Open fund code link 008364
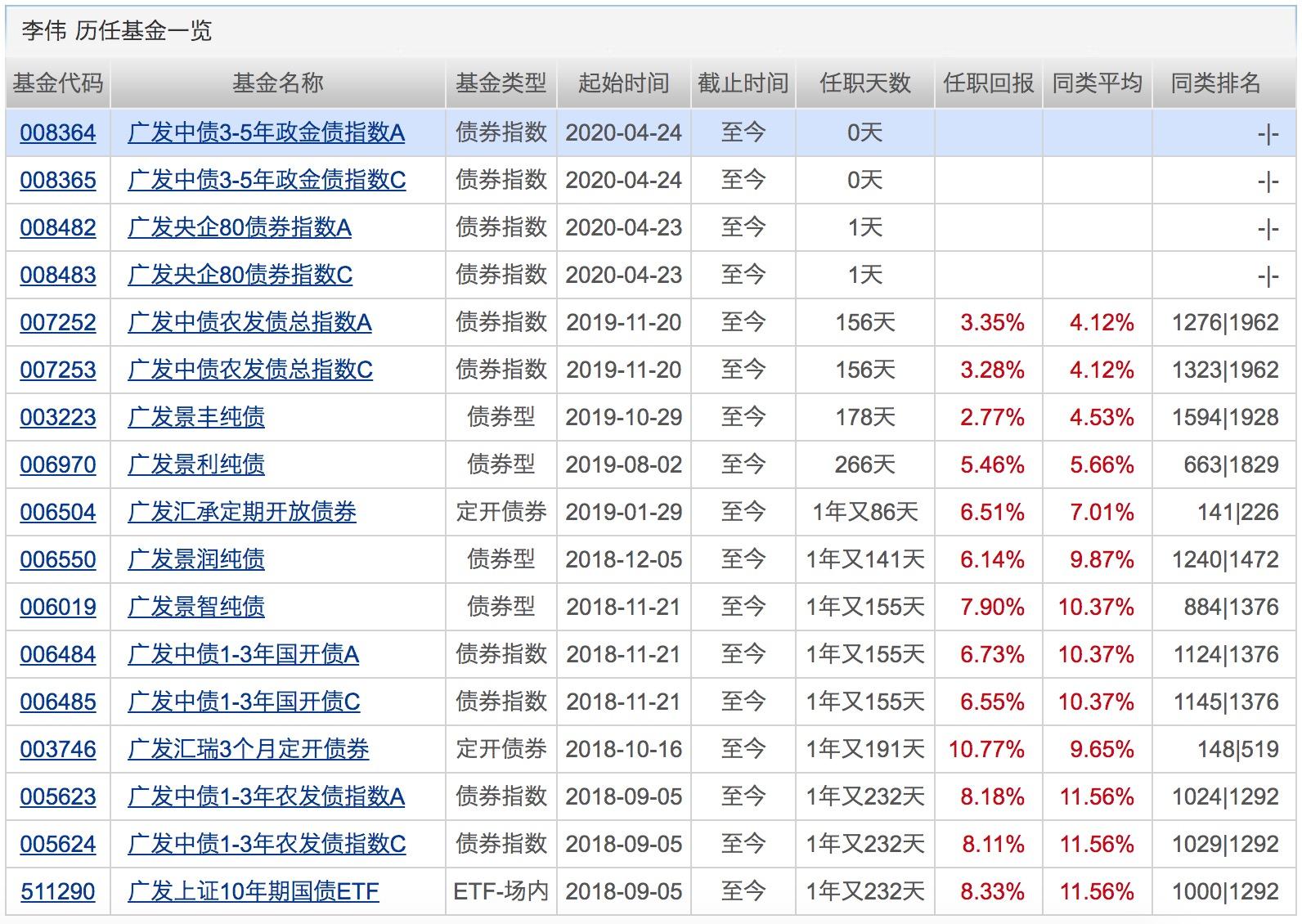The width and height of the screenshot is (1302, 924). (58, 132)
